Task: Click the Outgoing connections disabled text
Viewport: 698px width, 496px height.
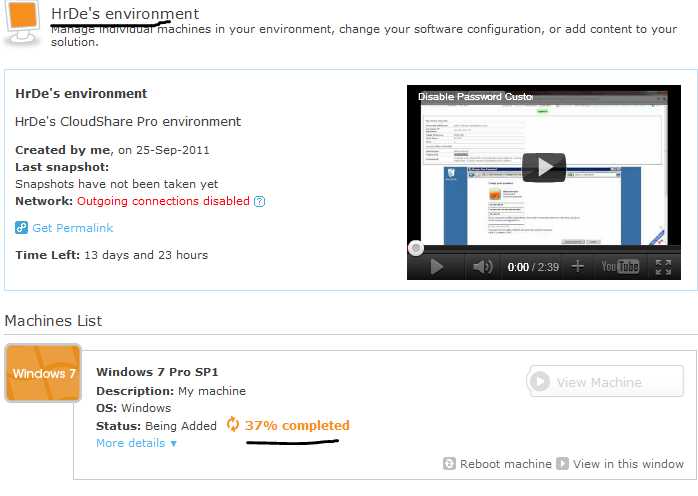Action: coord(163,201)
